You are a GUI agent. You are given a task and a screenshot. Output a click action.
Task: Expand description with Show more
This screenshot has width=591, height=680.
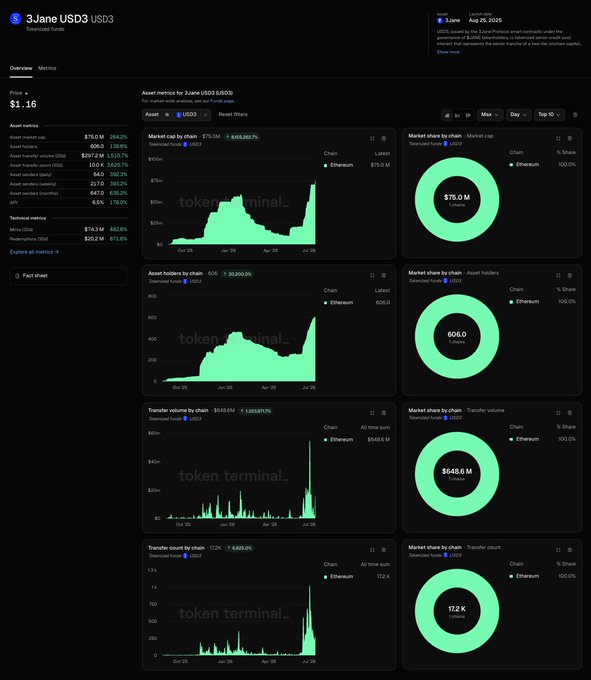point(448,52)
